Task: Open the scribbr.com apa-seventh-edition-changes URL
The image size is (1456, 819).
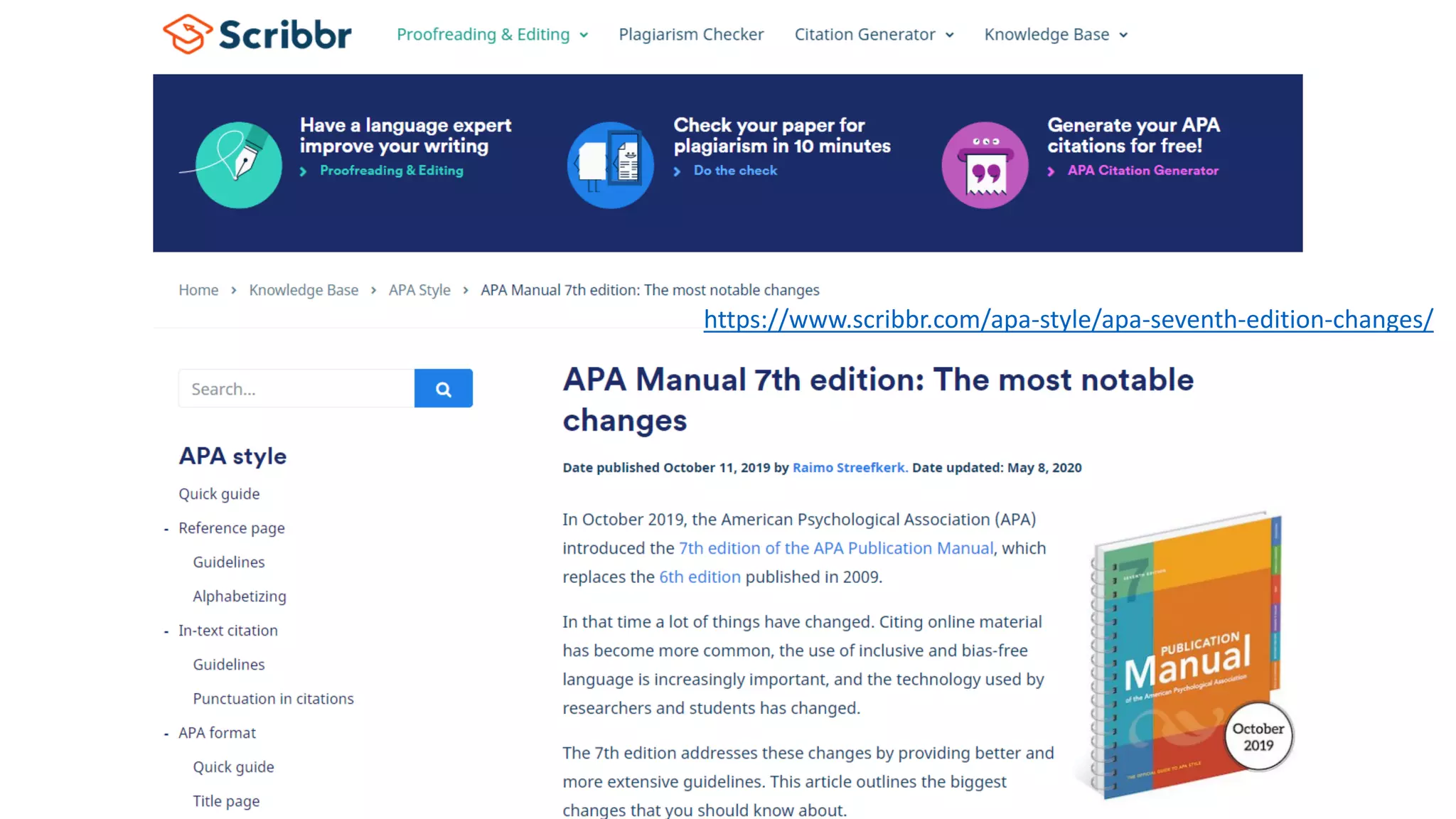Action: (x=1069, y=319)
